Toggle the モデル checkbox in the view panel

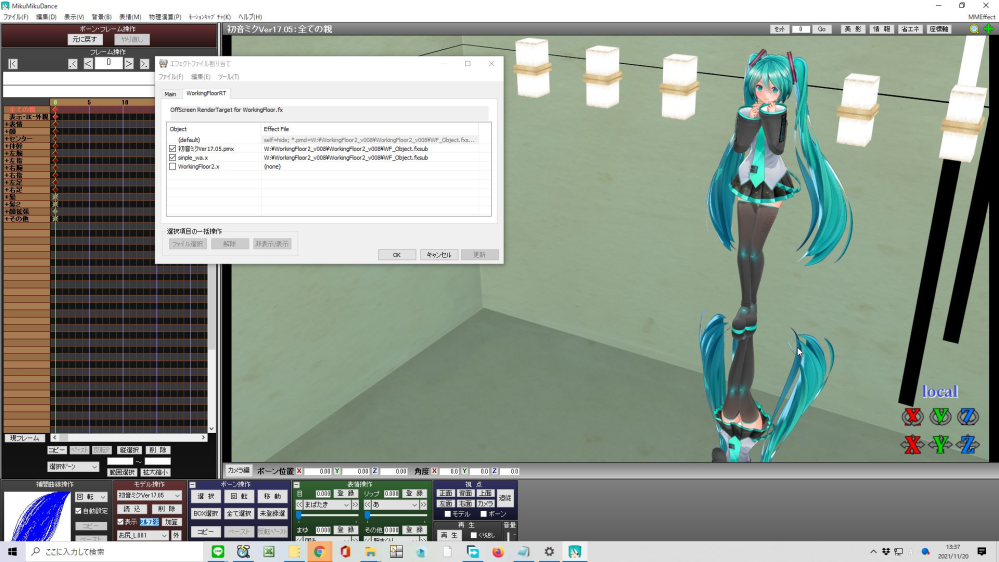click(x=447, y=514)
